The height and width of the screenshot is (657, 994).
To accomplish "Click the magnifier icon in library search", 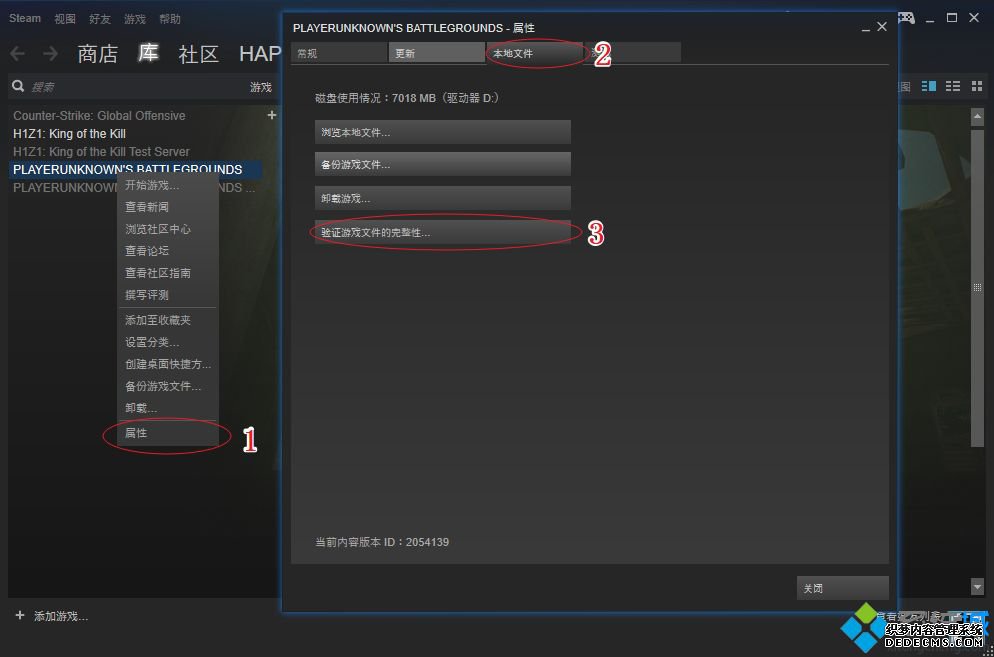I will click(18, 86).
